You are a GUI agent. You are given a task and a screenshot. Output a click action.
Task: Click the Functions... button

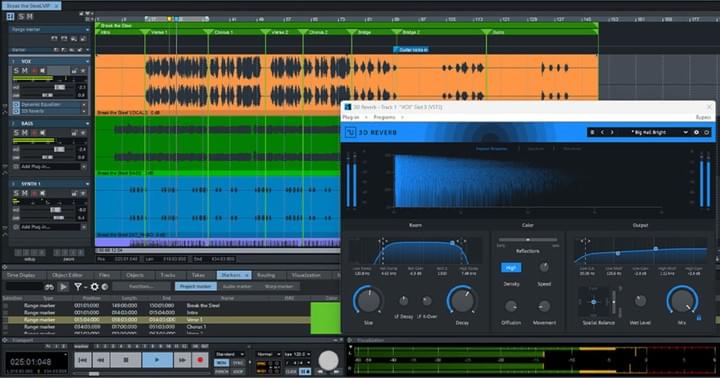tap(141, 286)
